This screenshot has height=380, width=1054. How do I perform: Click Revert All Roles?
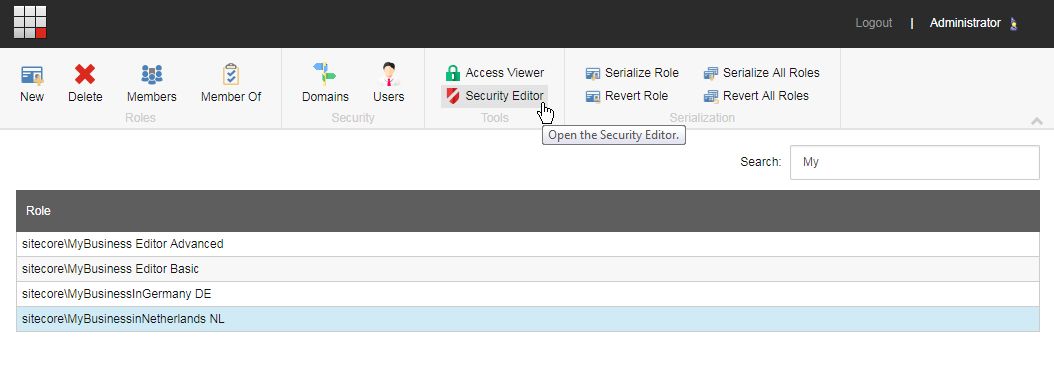tap(756, 96)
